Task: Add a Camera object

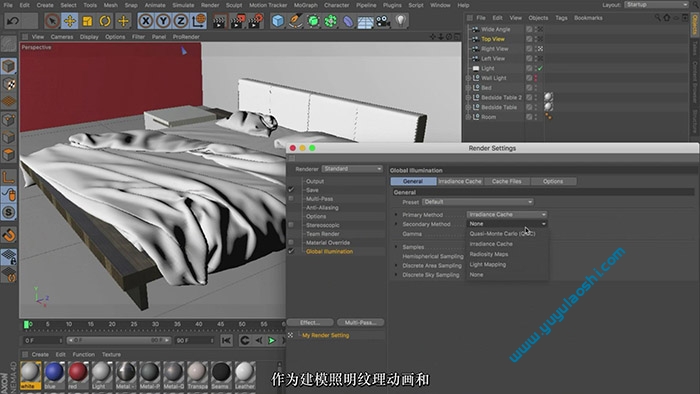Action: 383,21
